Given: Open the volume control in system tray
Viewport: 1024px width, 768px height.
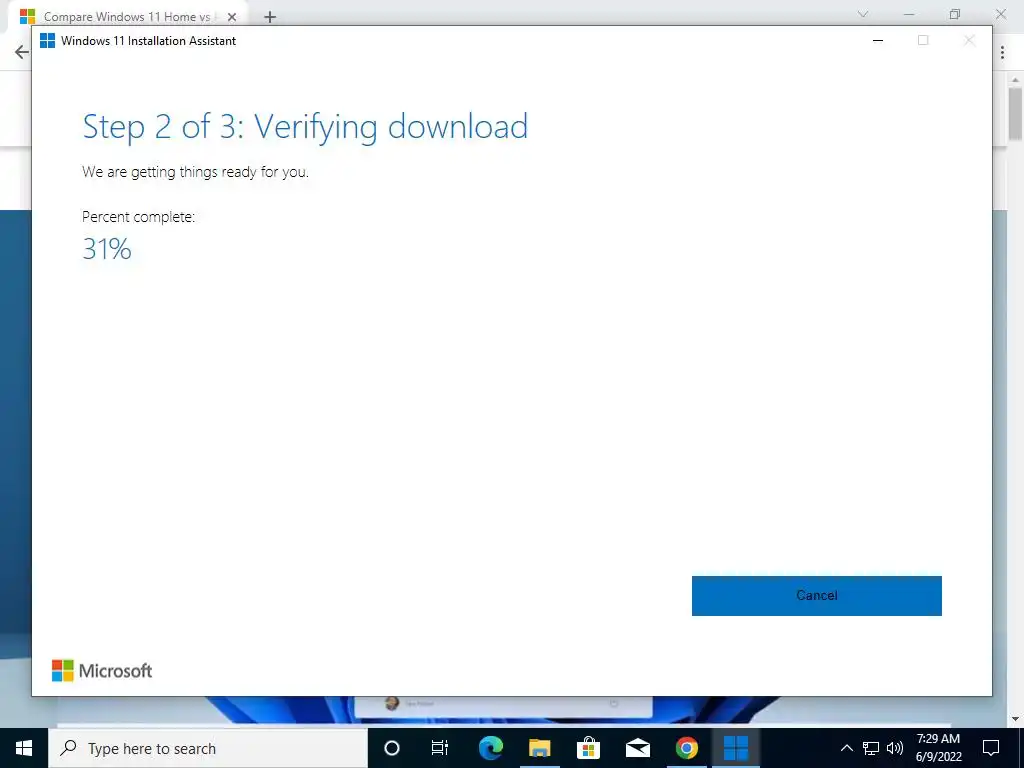Looking at the screenshot, I should click(x=895, y=748).
